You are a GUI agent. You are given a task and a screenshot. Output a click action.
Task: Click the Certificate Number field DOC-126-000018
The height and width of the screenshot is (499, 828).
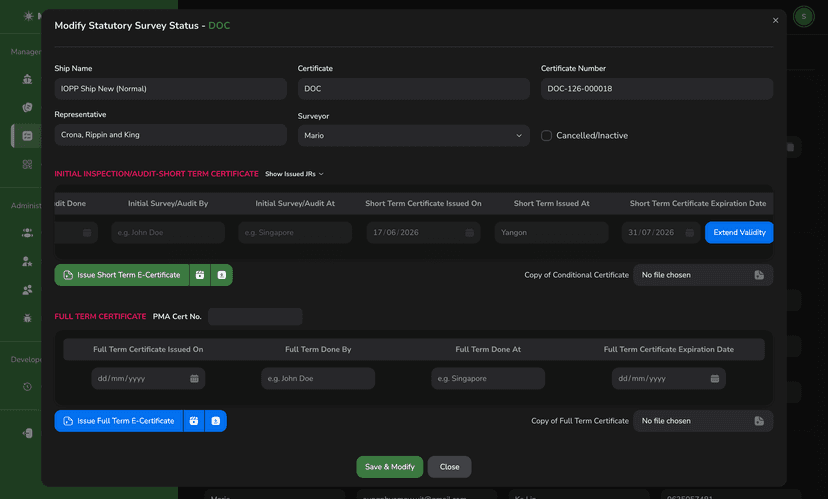pyautogui.click(x=657, y=89)
